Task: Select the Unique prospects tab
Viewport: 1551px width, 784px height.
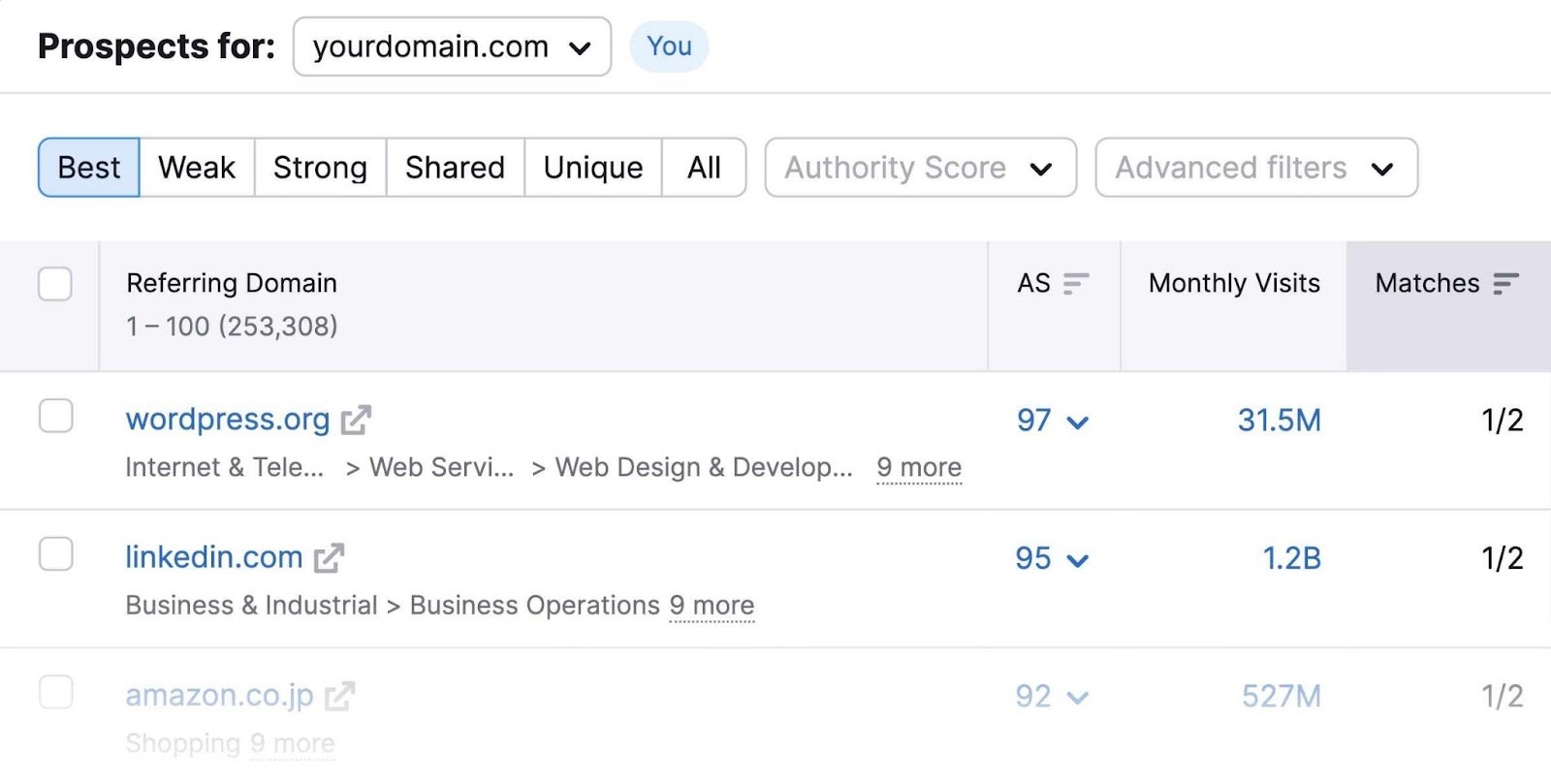Action: point(592,168)
